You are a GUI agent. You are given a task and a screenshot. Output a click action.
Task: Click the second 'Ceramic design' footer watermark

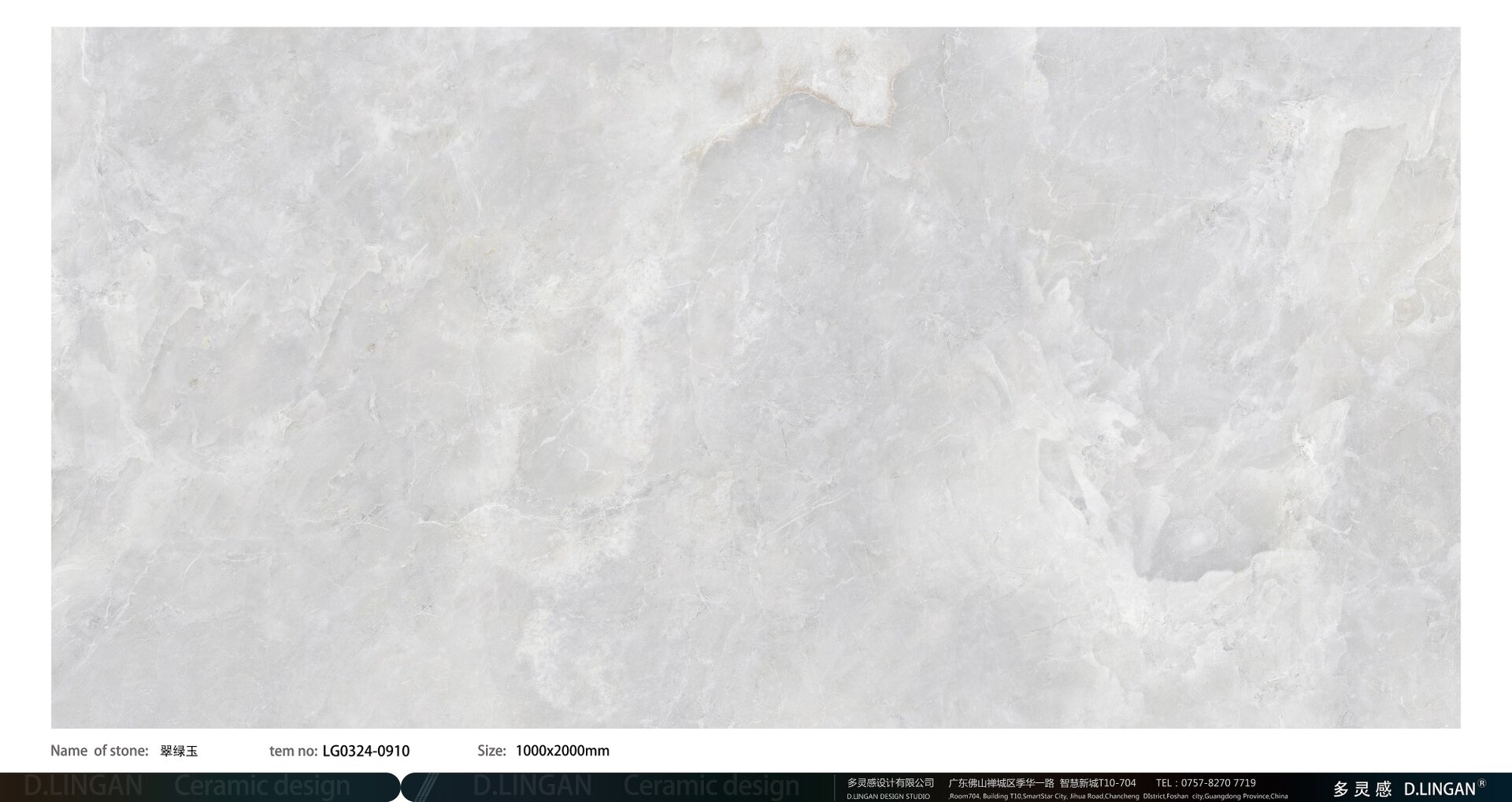pos(711,786)
